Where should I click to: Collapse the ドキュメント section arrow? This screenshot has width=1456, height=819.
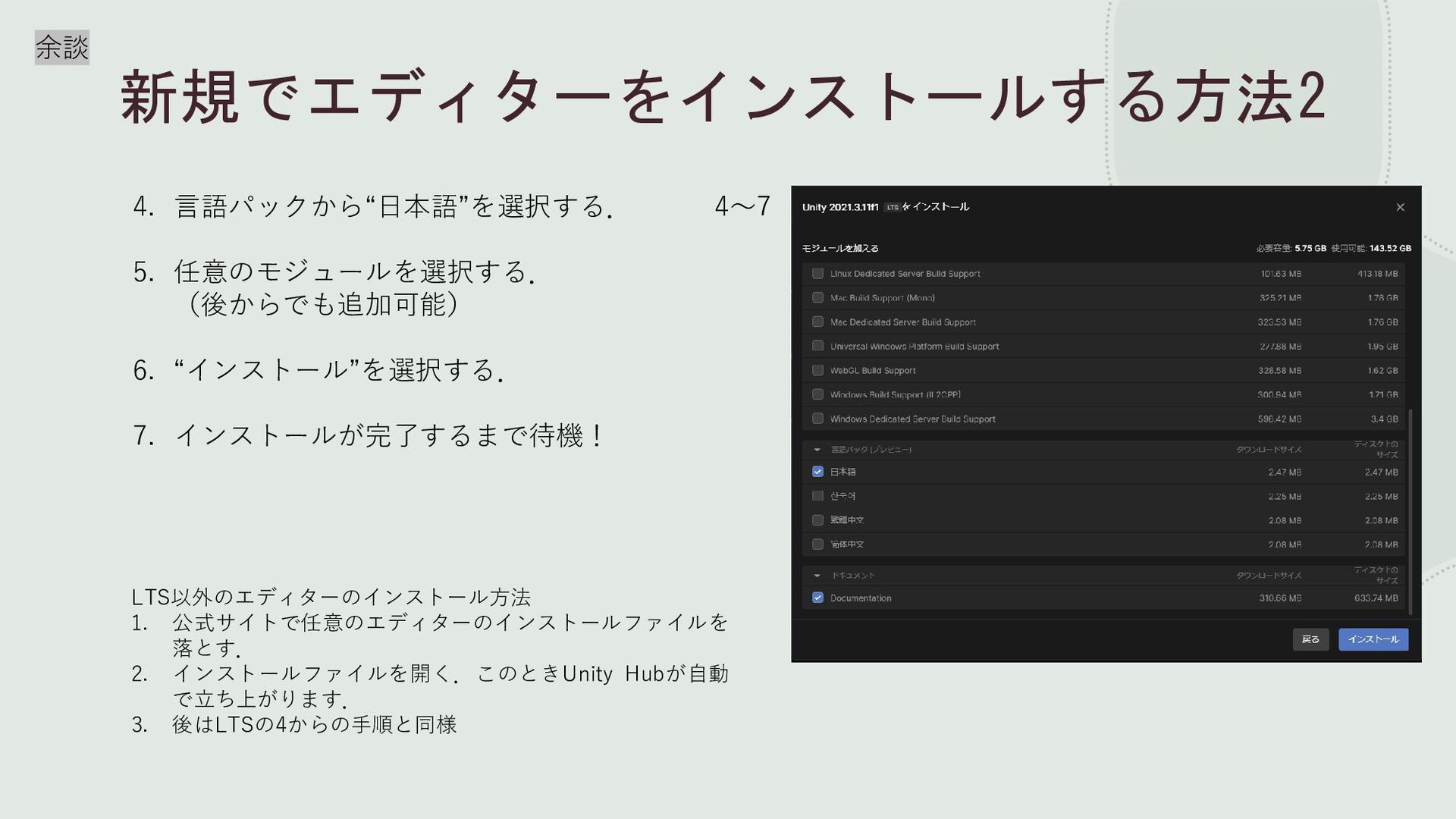pos(817,576)
